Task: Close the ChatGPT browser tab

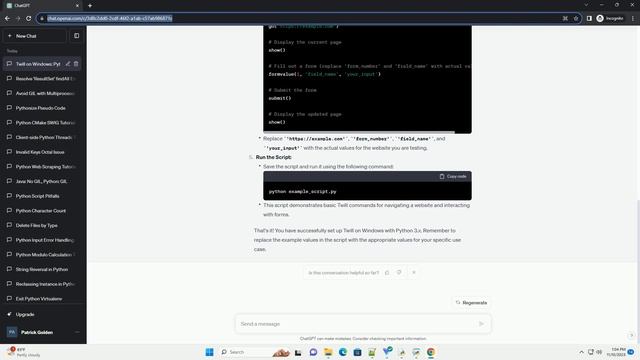Action: point(77,6)
